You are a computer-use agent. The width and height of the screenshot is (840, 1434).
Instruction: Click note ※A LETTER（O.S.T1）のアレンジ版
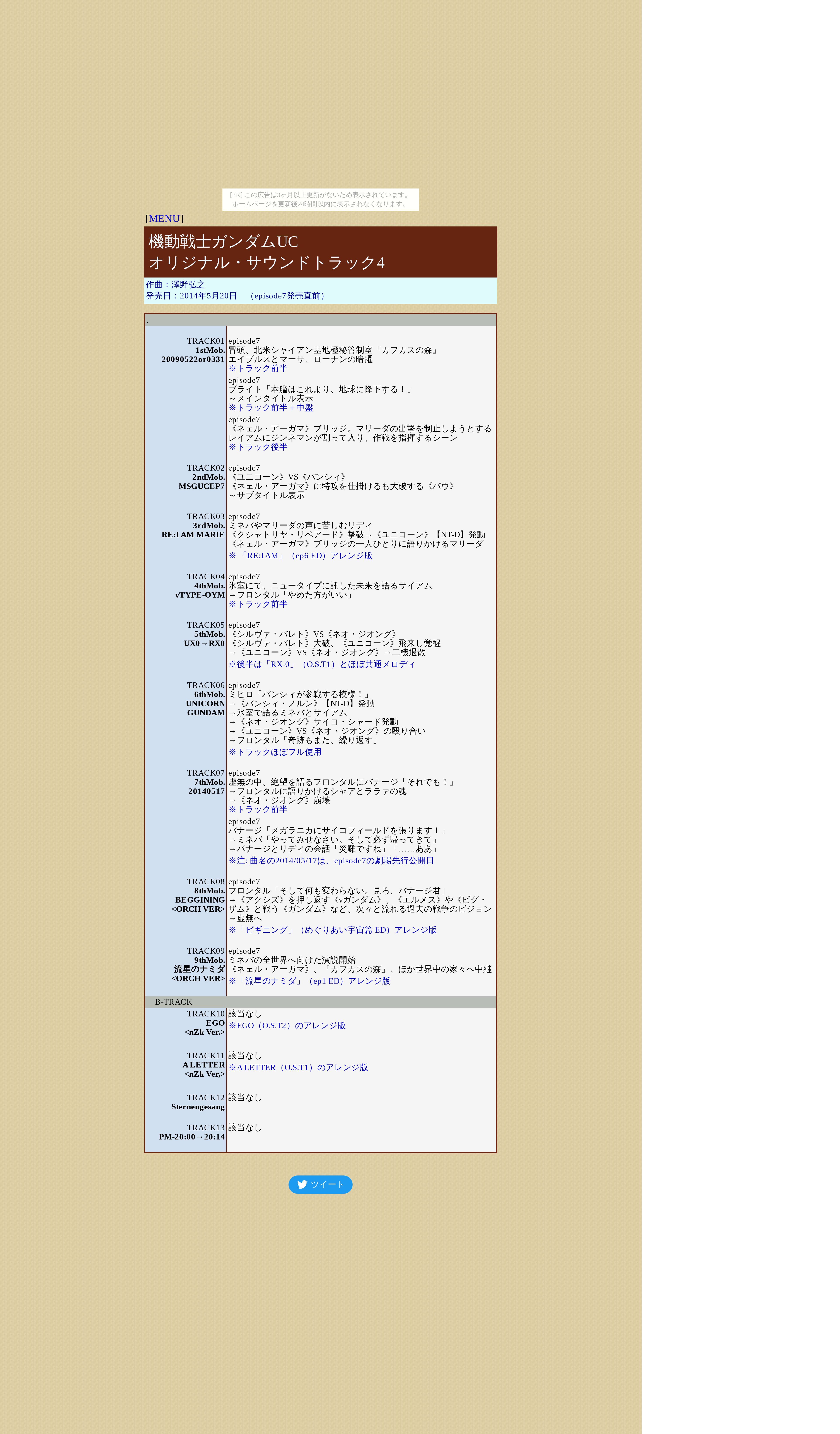click(x=298, y=1068)
